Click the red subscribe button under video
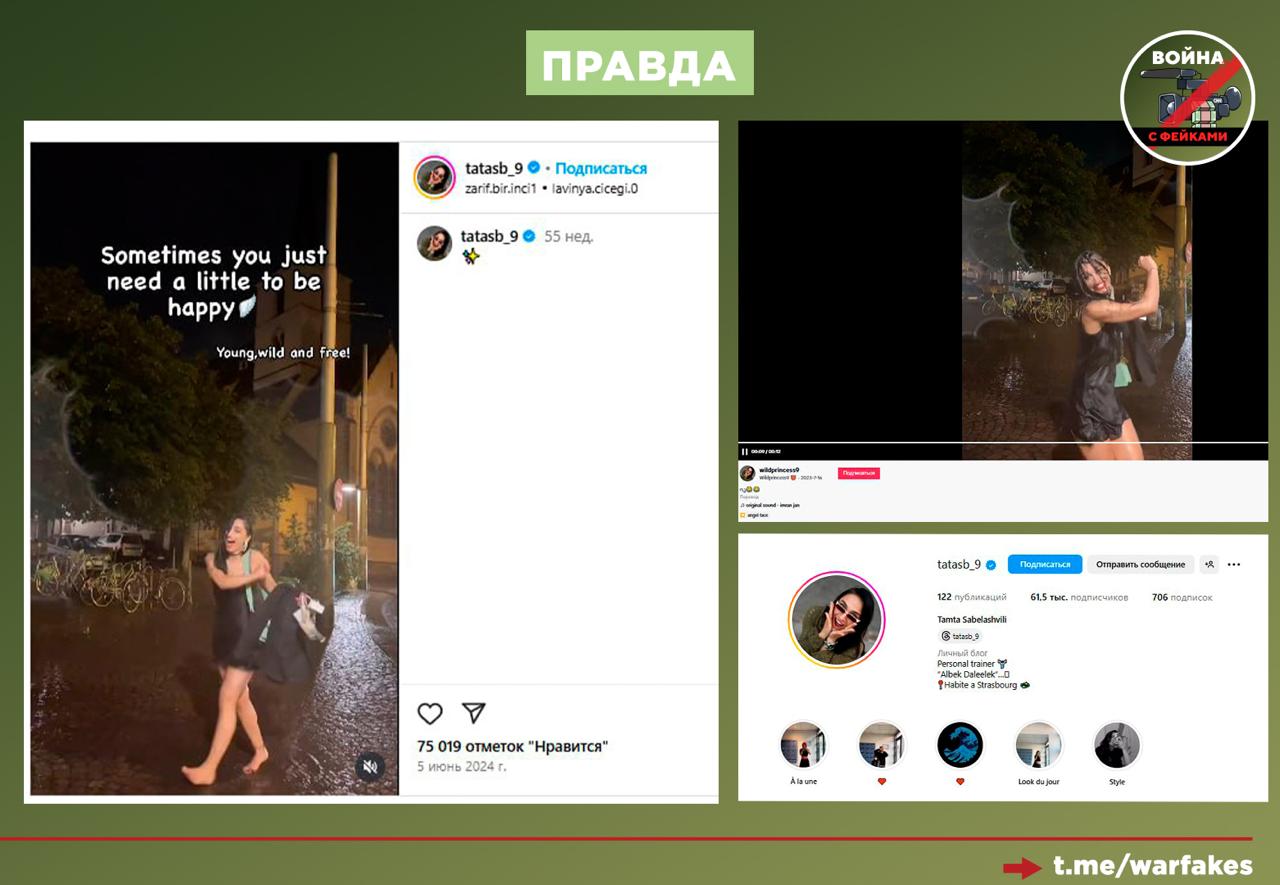Screen dimensions: 1280x885 coord(858,473)
